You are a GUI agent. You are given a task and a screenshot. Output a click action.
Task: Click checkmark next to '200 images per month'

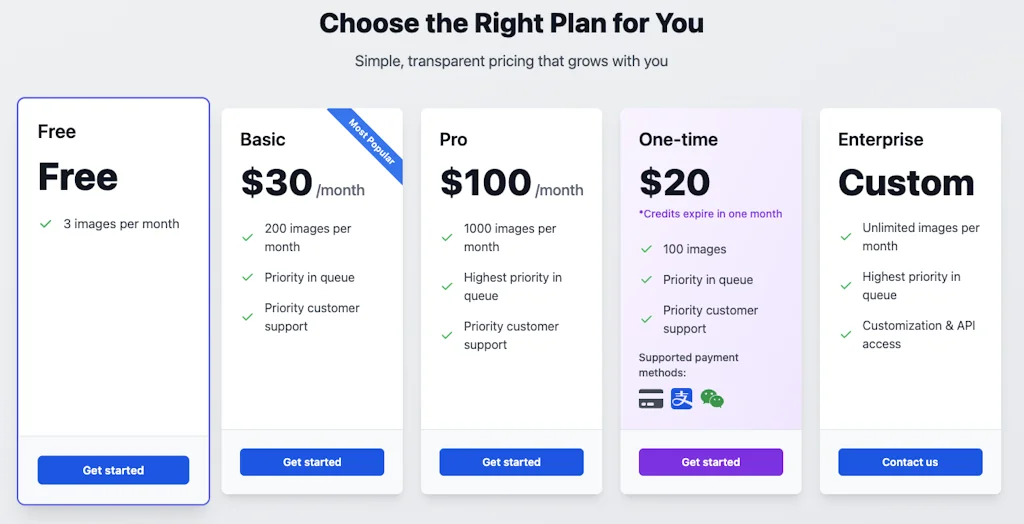pyautogui.click(x=247, y=237)
